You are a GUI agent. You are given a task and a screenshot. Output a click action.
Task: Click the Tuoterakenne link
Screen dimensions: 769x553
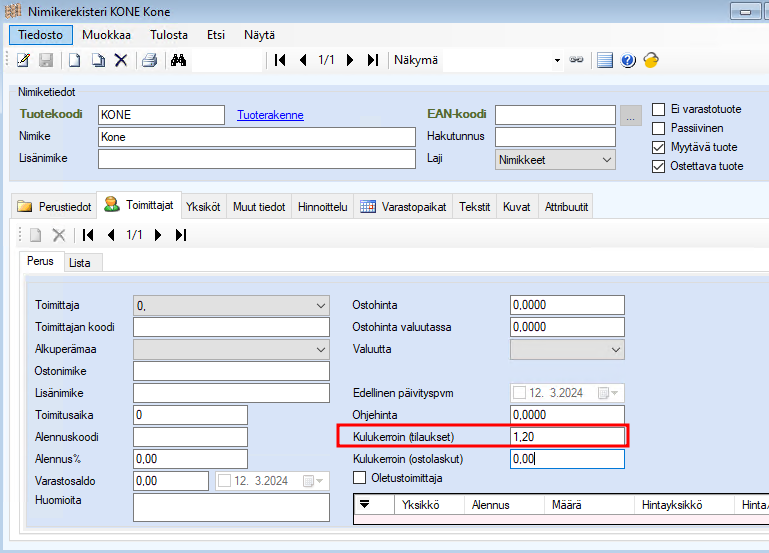coord(270,115)
